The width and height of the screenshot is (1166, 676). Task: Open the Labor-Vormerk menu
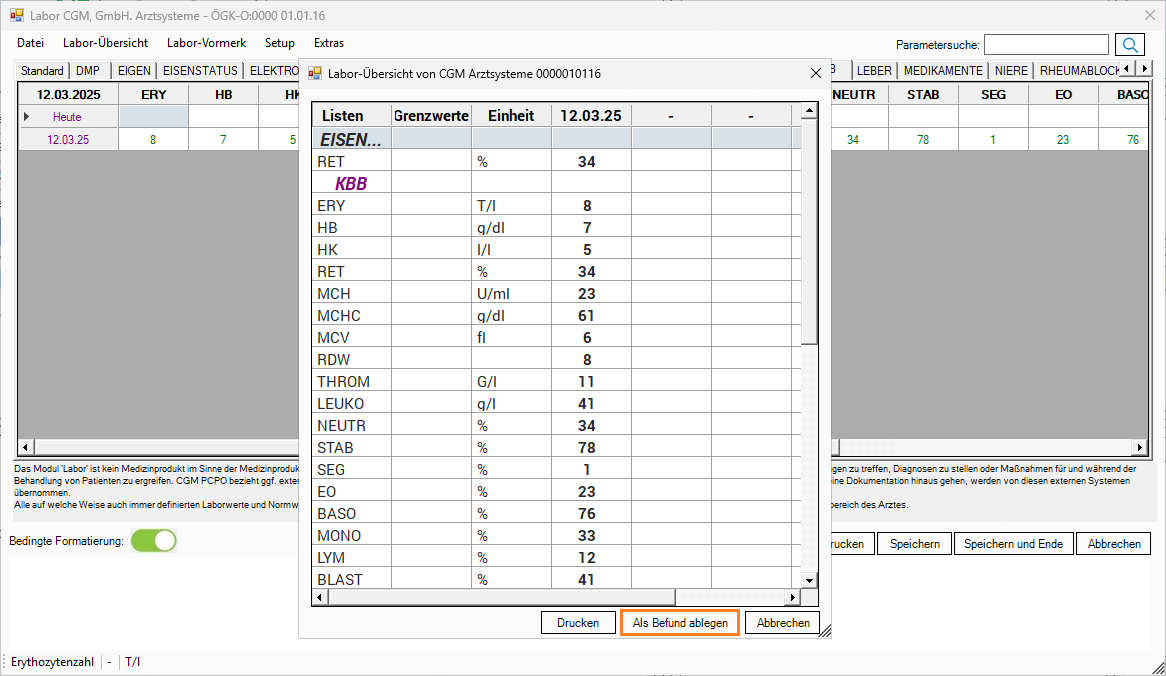click(206, 43)
